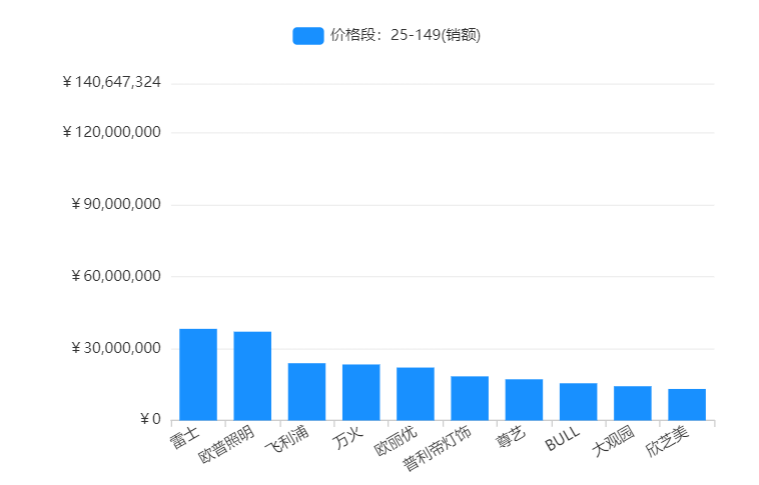The image size is (759, 485).
Task: Click the ￥140,647,324 y-axis label
Action: point(111,82)
